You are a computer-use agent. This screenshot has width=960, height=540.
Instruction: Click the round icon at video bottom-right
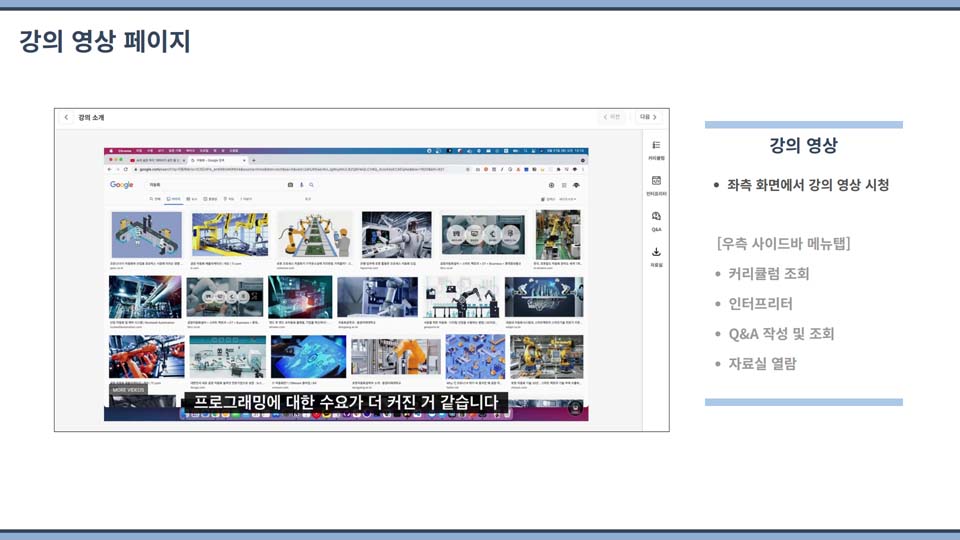tap(575, 408)
